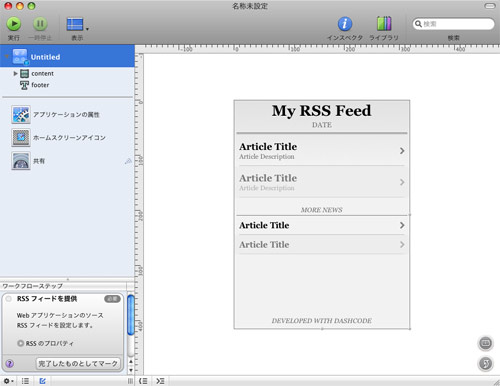
Task: Open Home Screen Icon item
Action: 21,137
